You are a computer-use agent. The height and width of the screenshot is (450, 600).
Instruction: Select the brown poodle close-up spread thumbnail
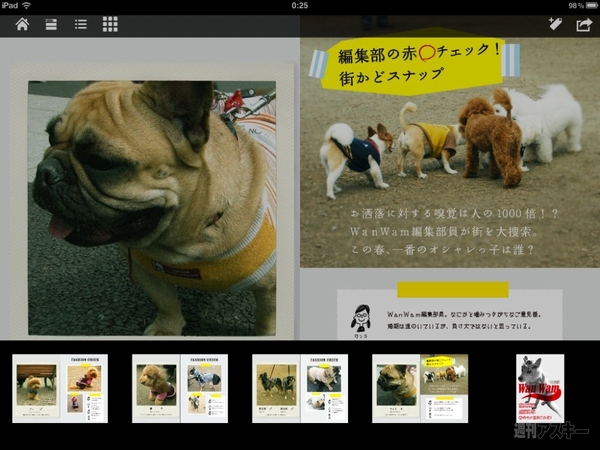pos(180,388)
